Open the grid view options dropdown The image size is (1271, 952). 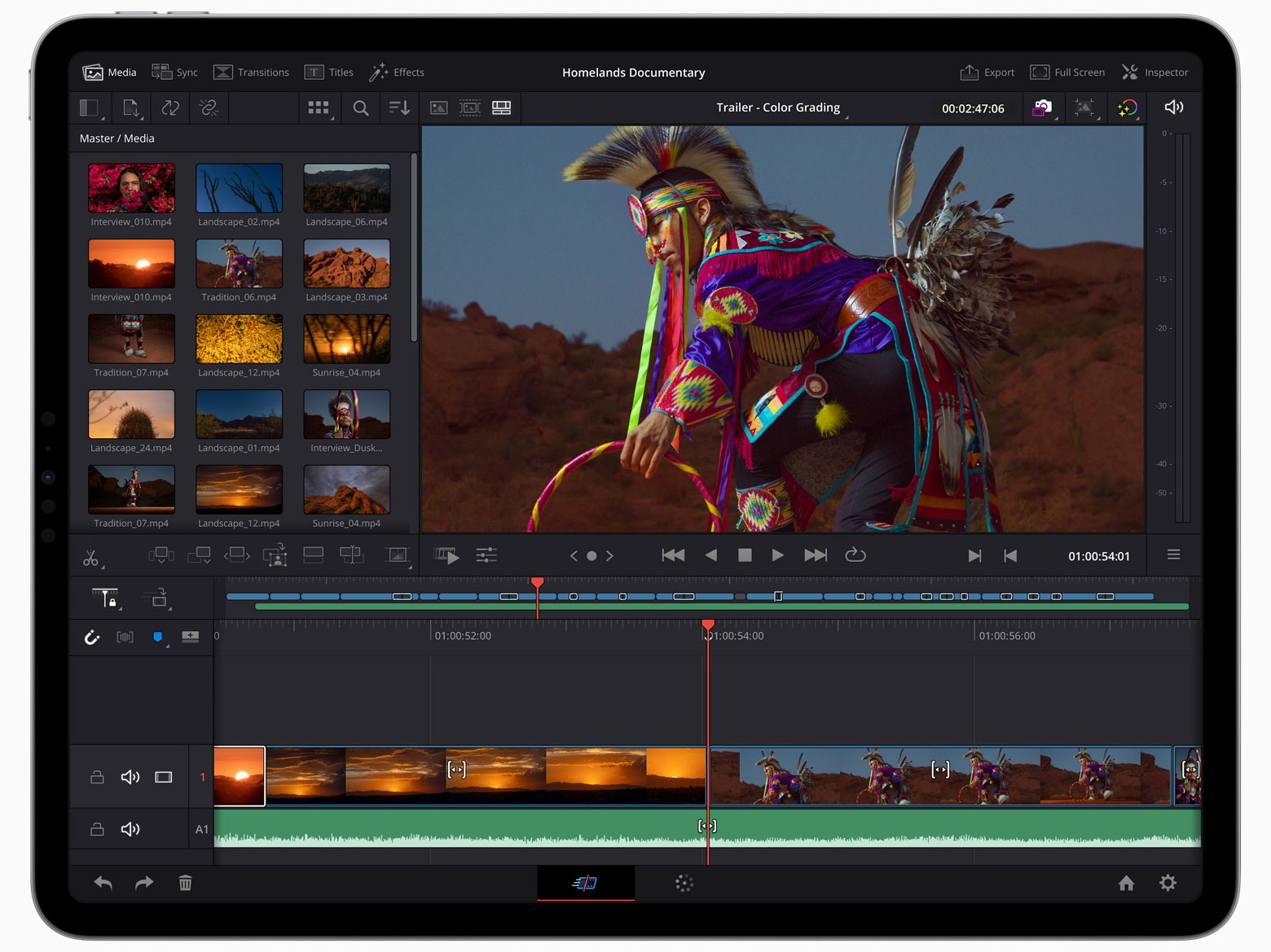(319, 107)
